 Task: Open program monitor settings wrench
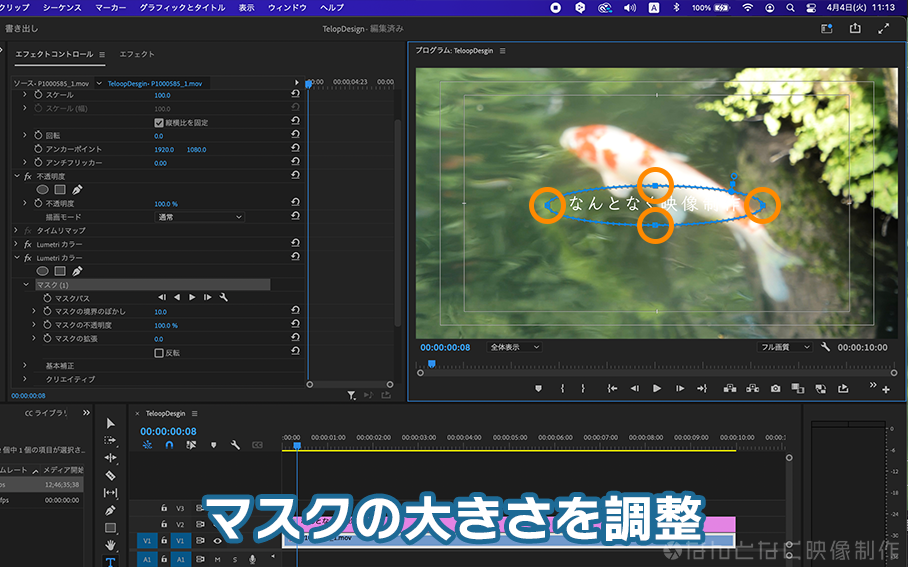pyautogui.click(x=825, y=347)
